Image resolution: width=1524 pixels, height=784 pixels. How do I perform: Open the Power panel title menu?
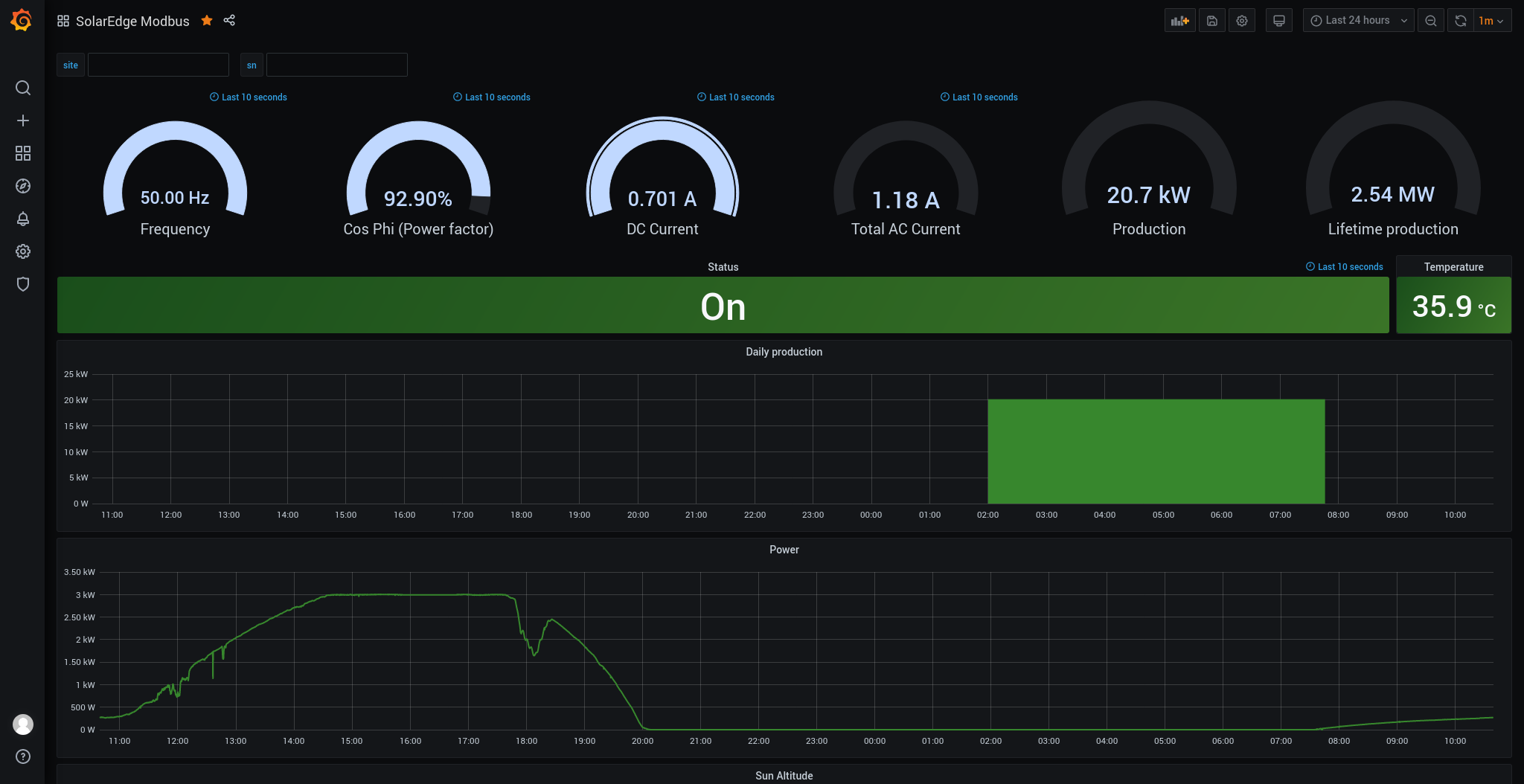click(784, 550)
